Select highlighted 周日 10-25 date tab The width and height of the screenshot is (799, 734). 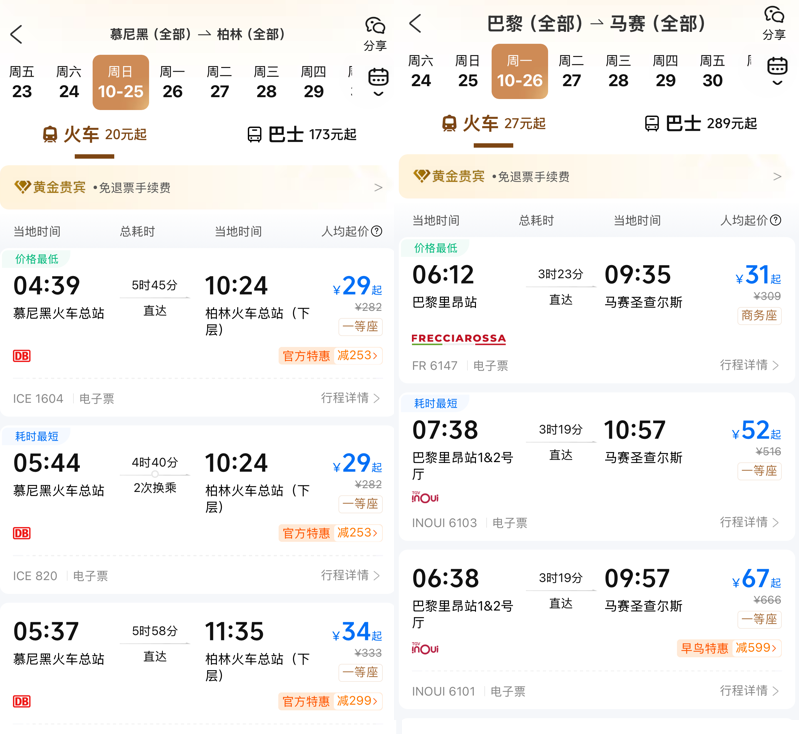point(121,82)
